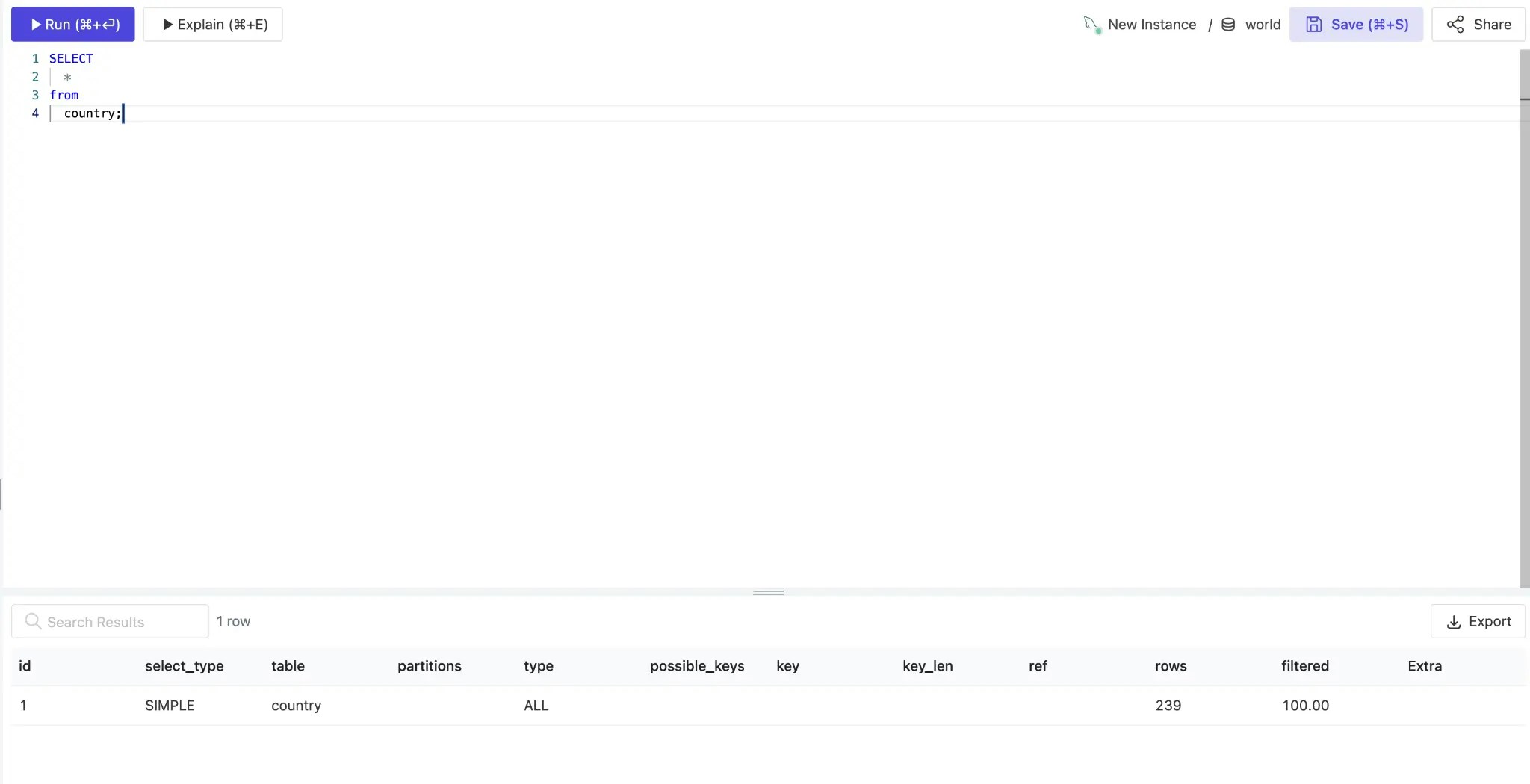Viewport: 1530px width, 784px height.
Task: Share the query
Action: click(x=1478, y=25)
